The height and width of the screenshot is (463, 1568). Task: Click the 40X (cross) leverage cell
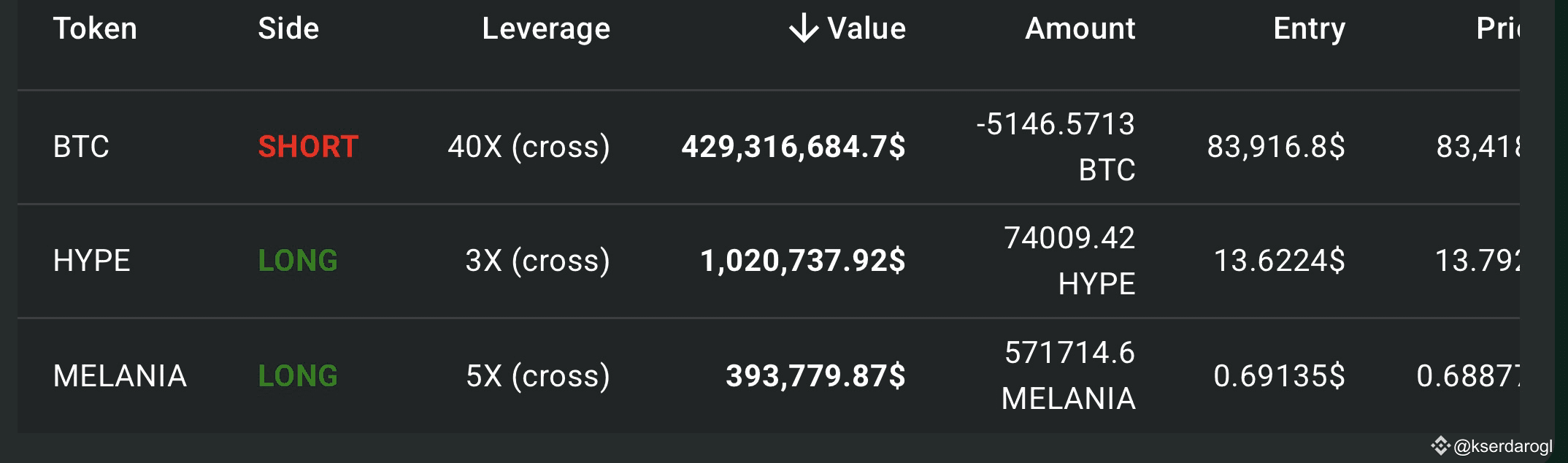pos(529,147)
